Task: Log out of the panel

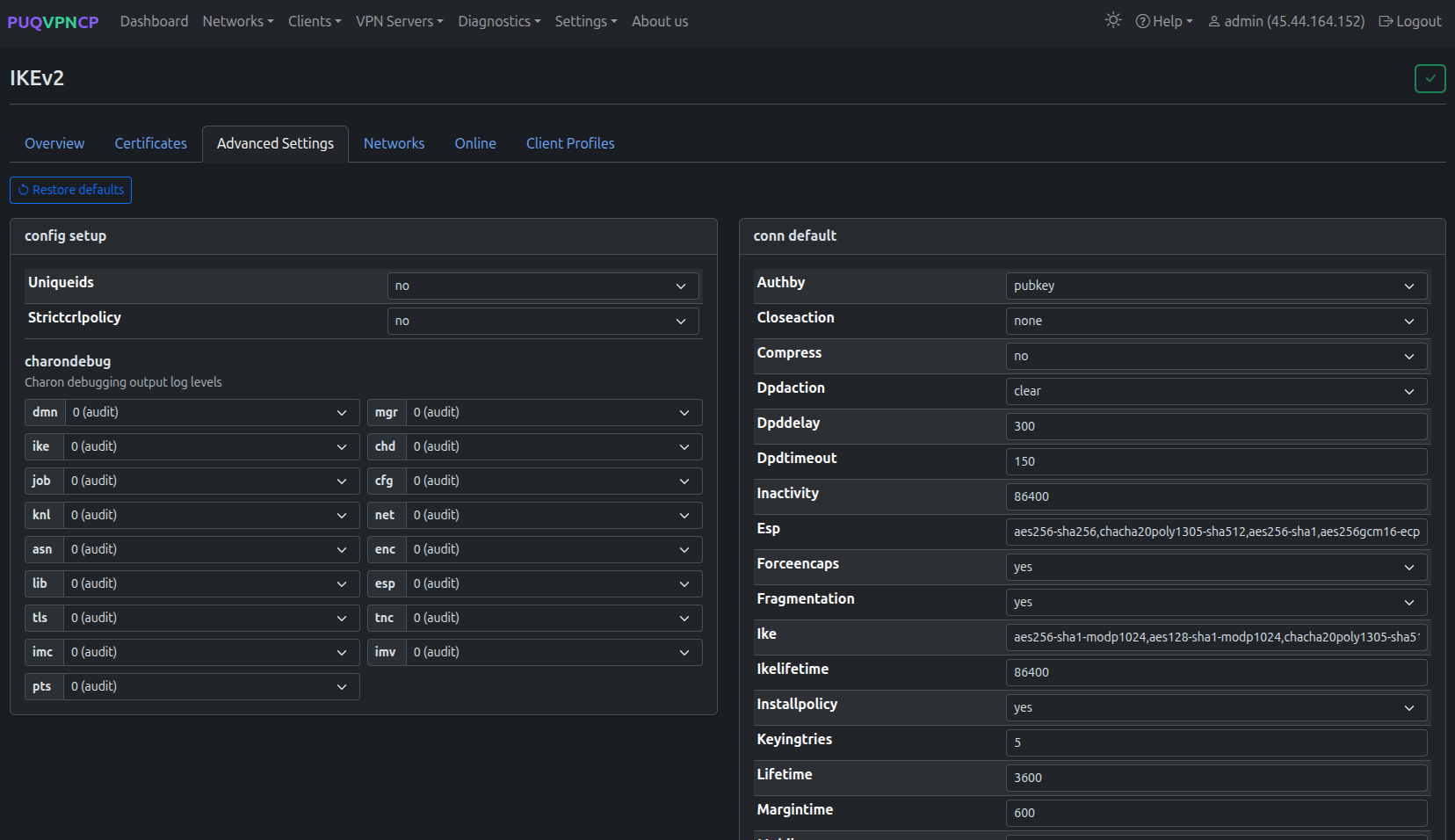Action: click(x=1410, y=21)
